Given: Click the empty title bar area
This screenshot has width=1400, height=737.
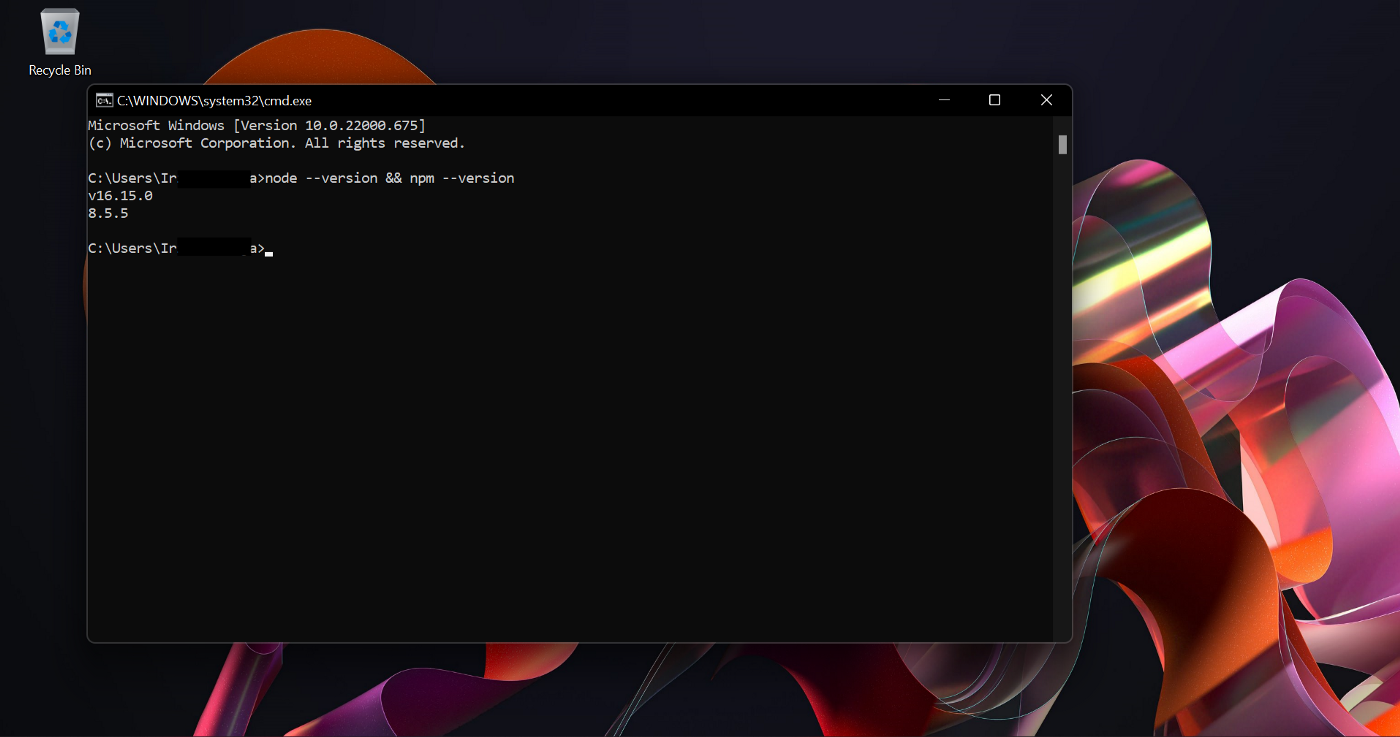Looking at the screenshot, I should tap(620, 100).
